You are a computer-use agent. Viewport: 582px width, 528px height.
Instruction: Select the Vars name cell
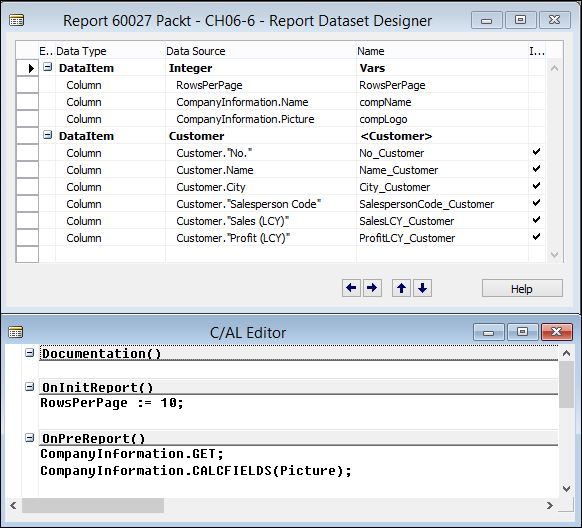tap(442, 68)
